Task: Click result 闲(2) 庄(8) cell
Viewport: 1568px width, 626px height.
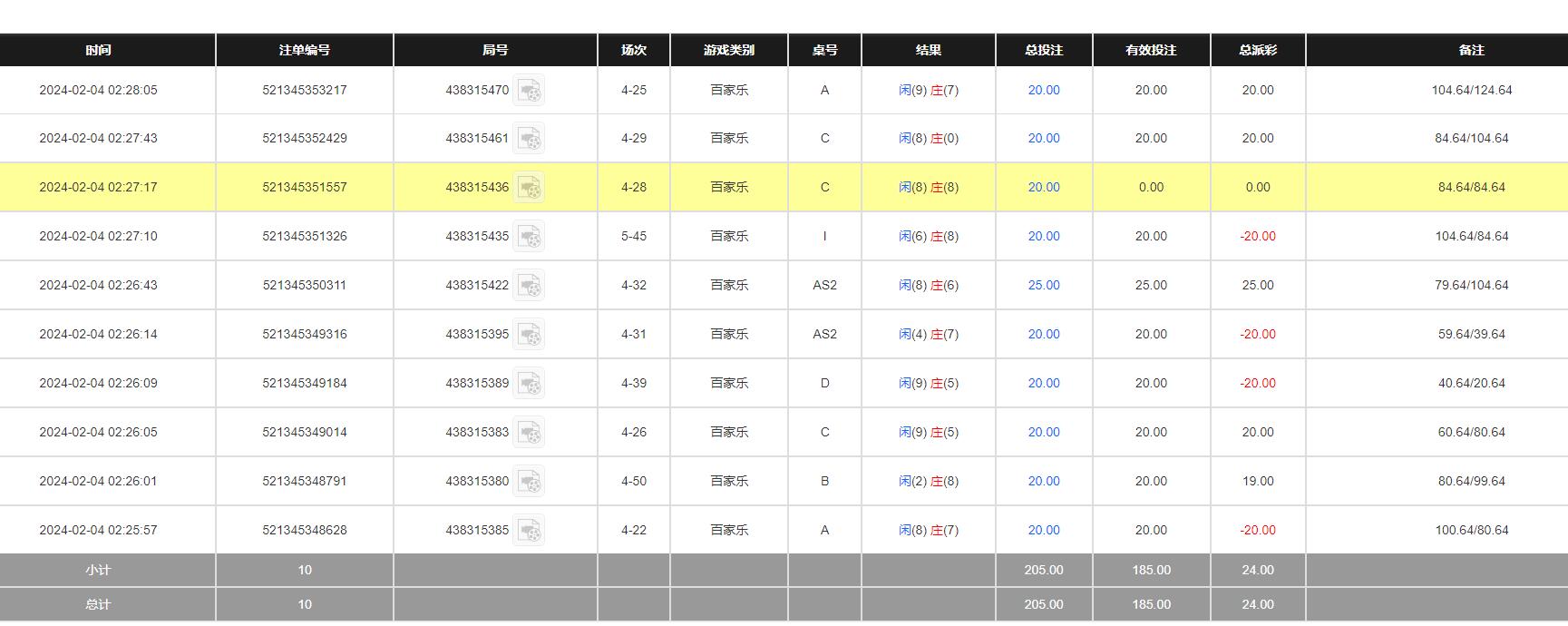Action: point(928,481)
